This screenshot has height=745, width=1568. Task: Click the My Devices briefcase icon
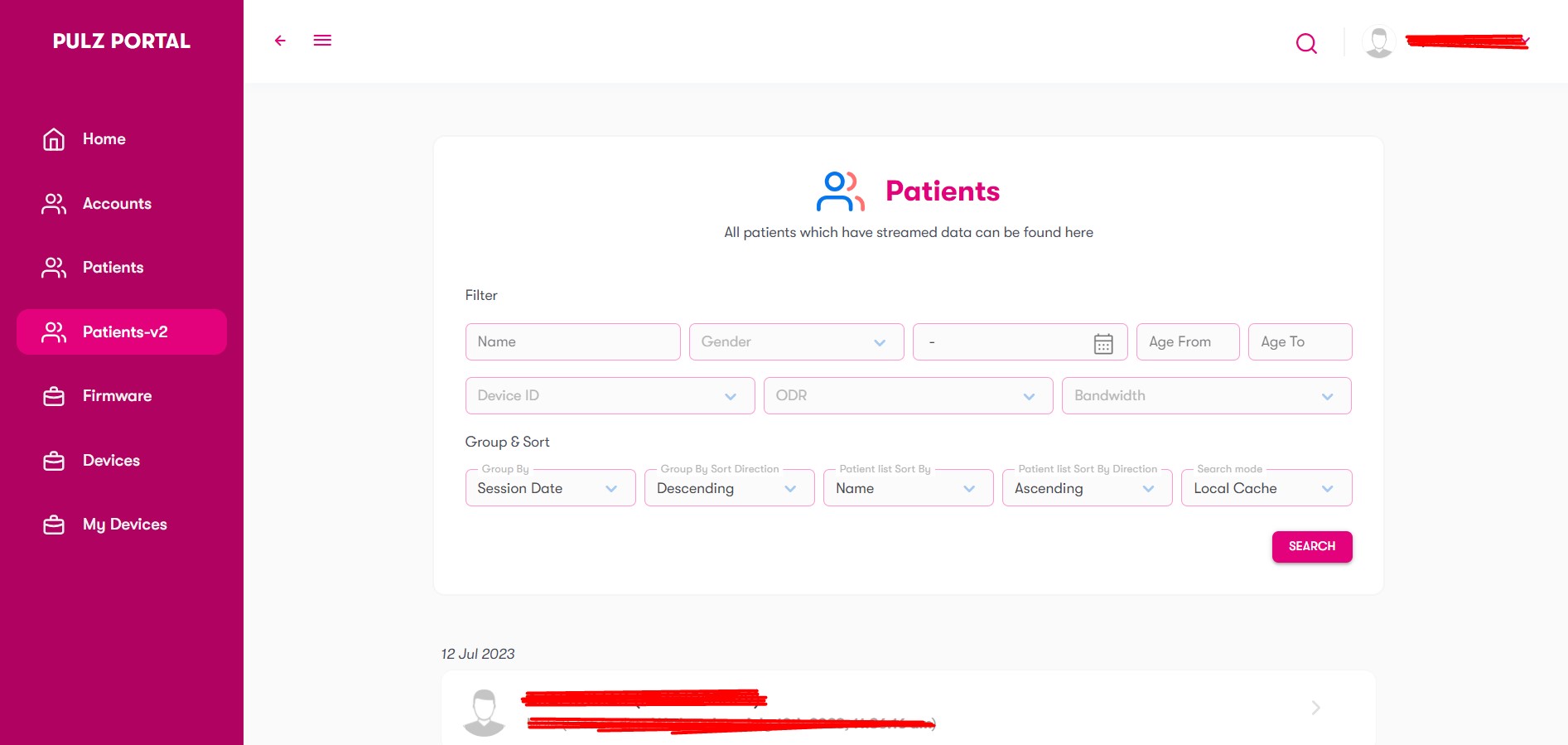pos(54,525)
